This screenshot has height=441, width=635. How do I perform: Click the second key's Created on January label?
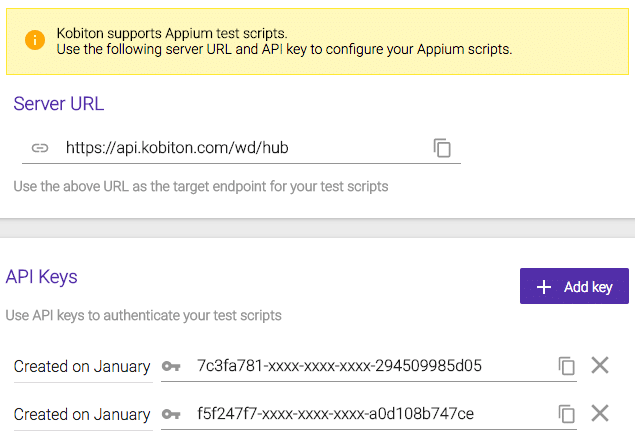pos(82,414)
